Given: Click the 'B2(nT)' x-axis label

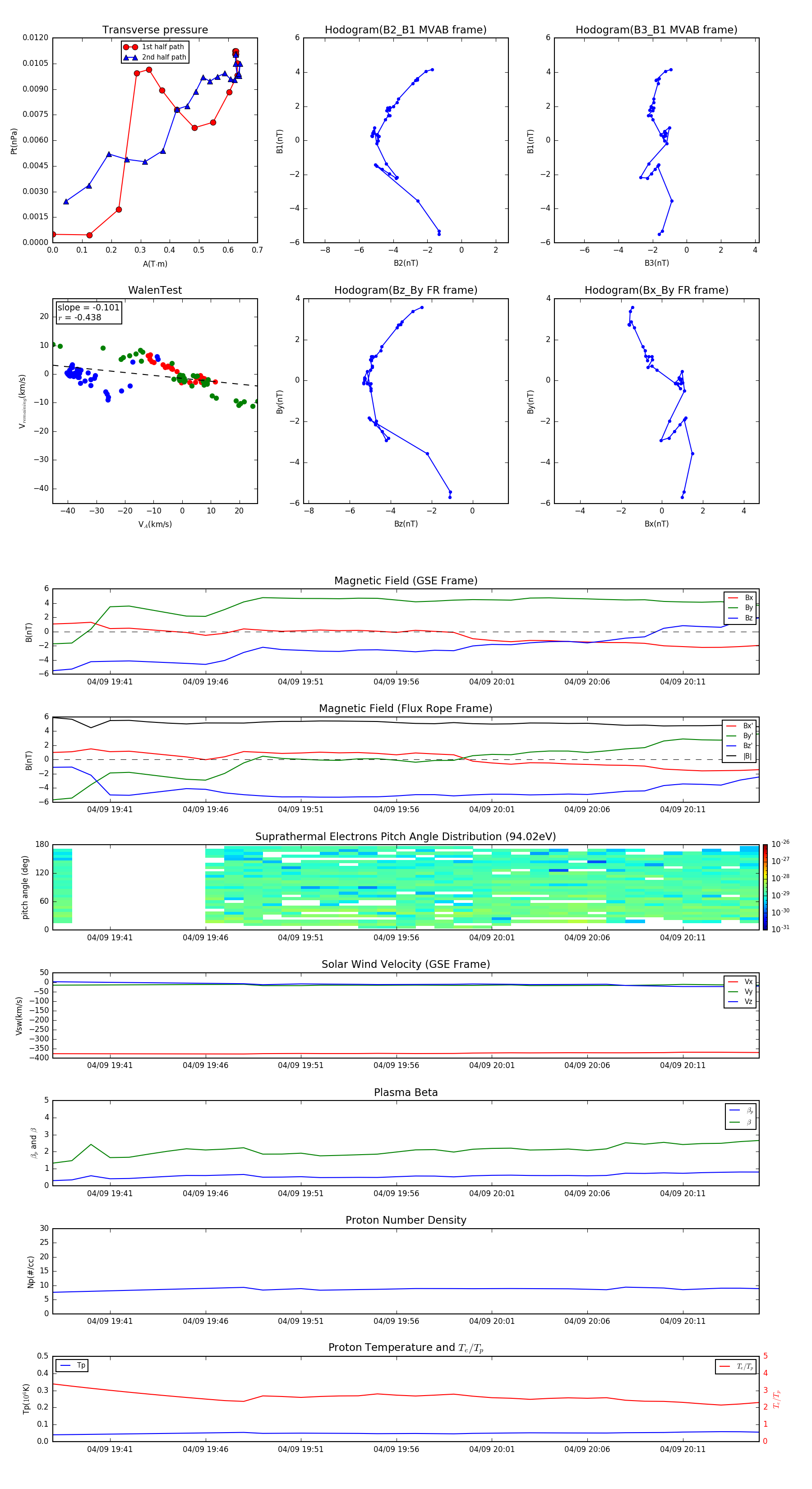Looking at the screenshot, I should point(406,263).
